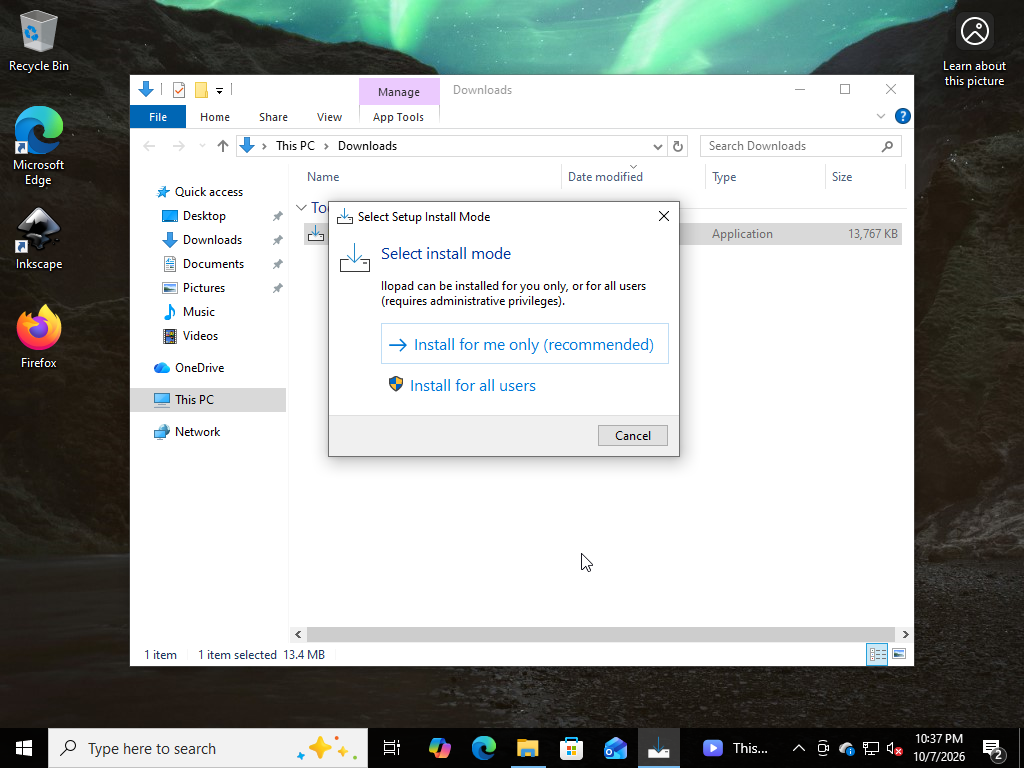Click the Properties quick access toolbar icon

179,89
